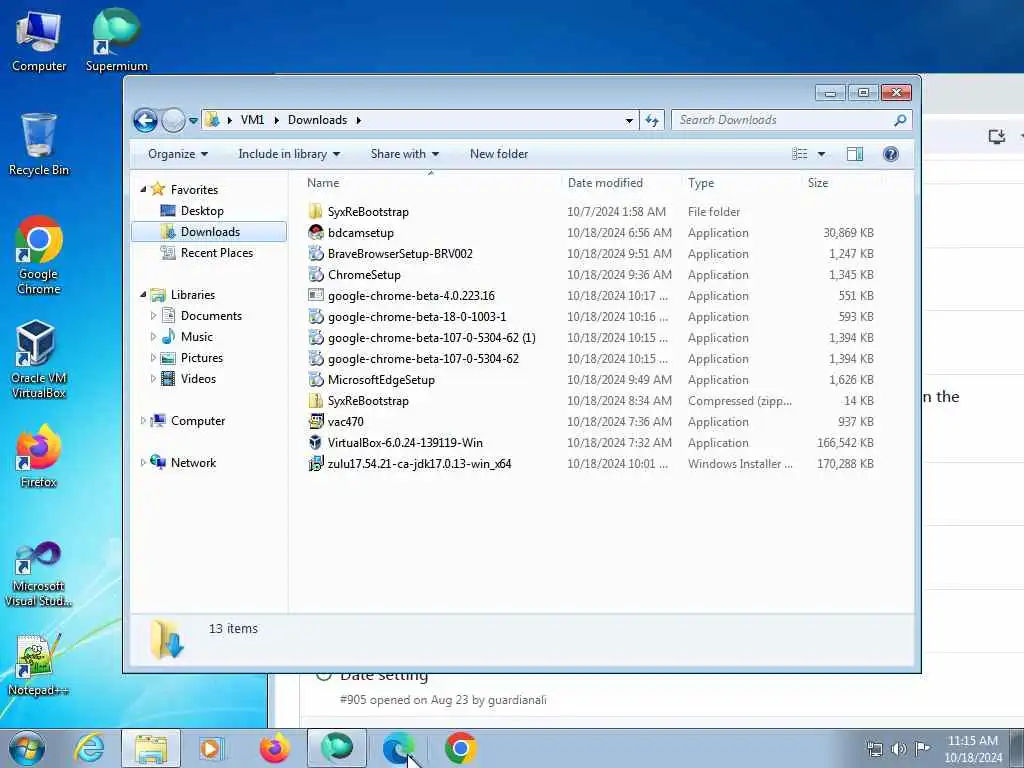
Task: Select the SyxReBootstrap file folder icon
Action: pyautogui.click(x=315, y=211)
